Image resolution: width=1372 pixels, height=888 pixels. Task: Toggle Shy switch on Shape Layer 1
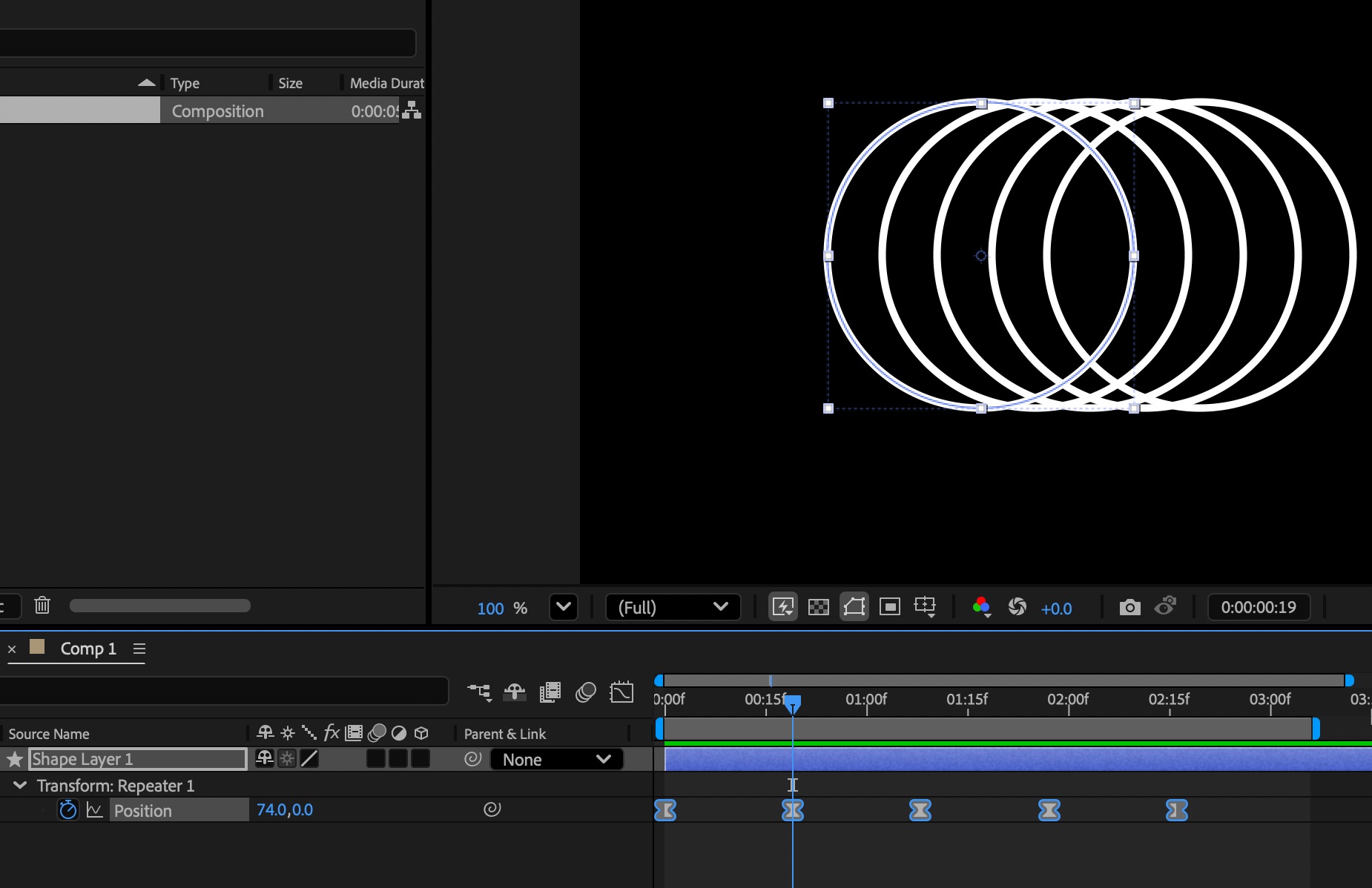point(265,758)
